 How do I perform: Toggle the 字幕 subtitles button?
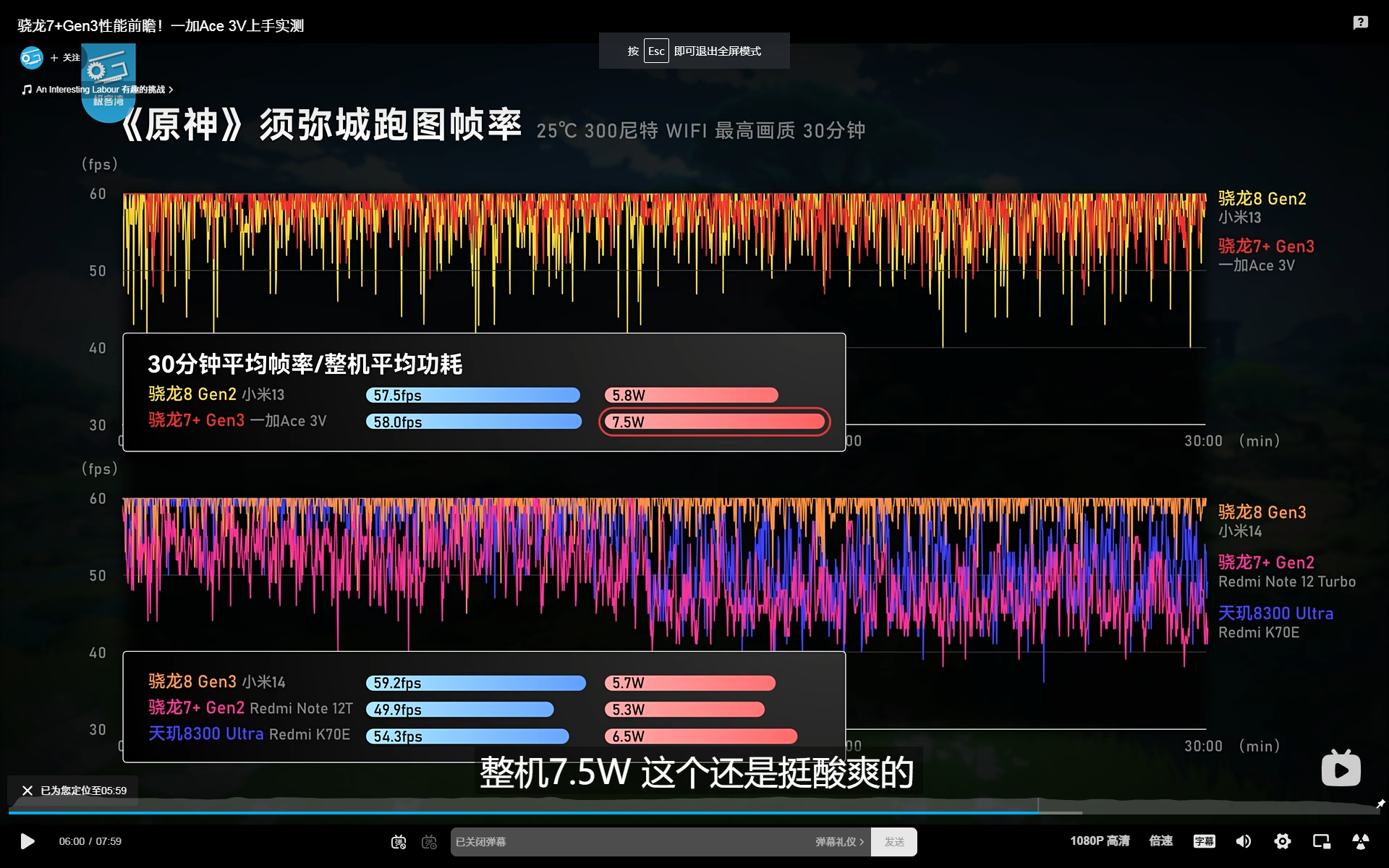[1205, 841]
